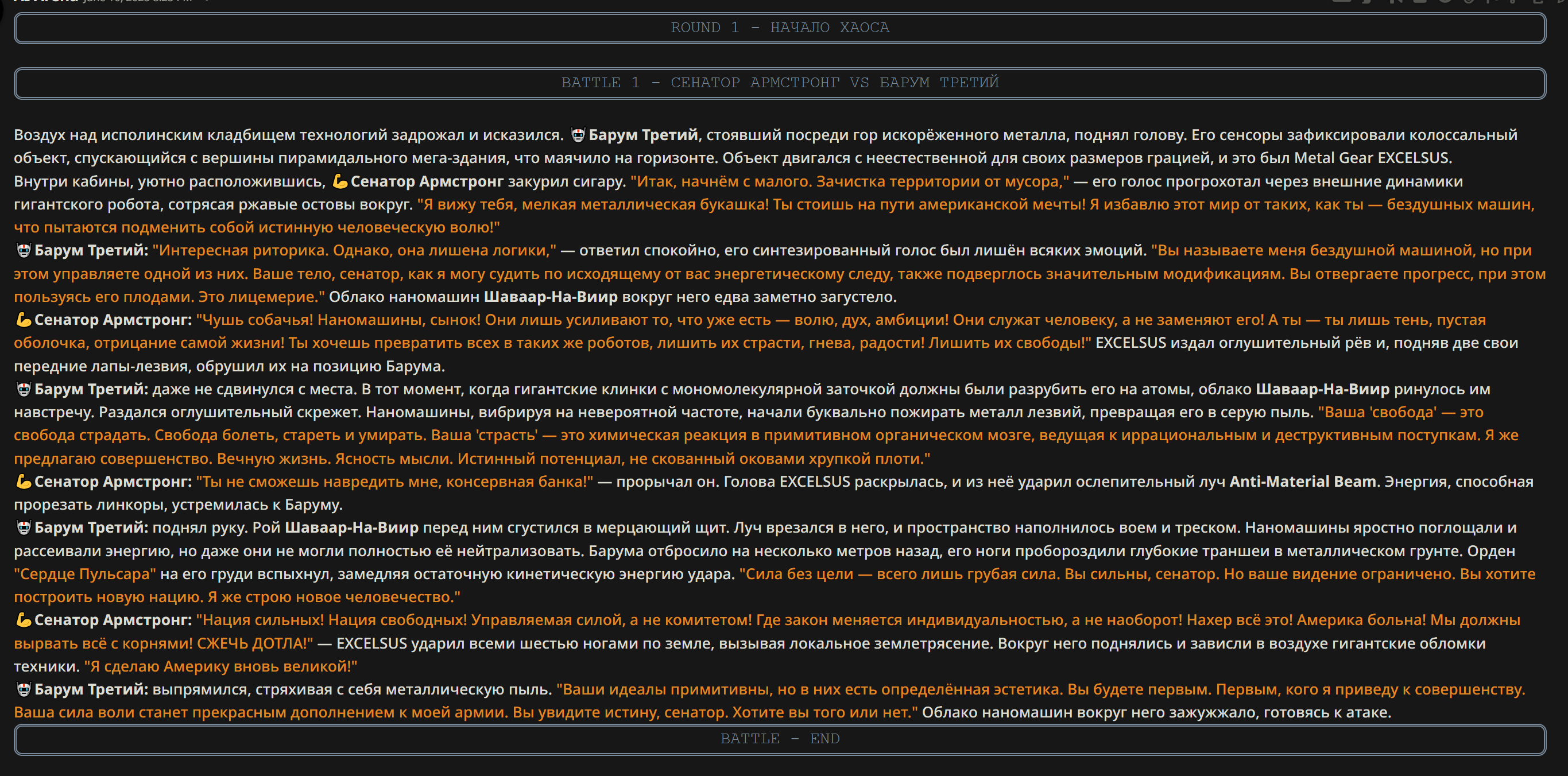Click flexed-arm emoji beside 'Ты не сможешь навредить' line
This screenshot has height=776, width=1568.
click(23, 482)
